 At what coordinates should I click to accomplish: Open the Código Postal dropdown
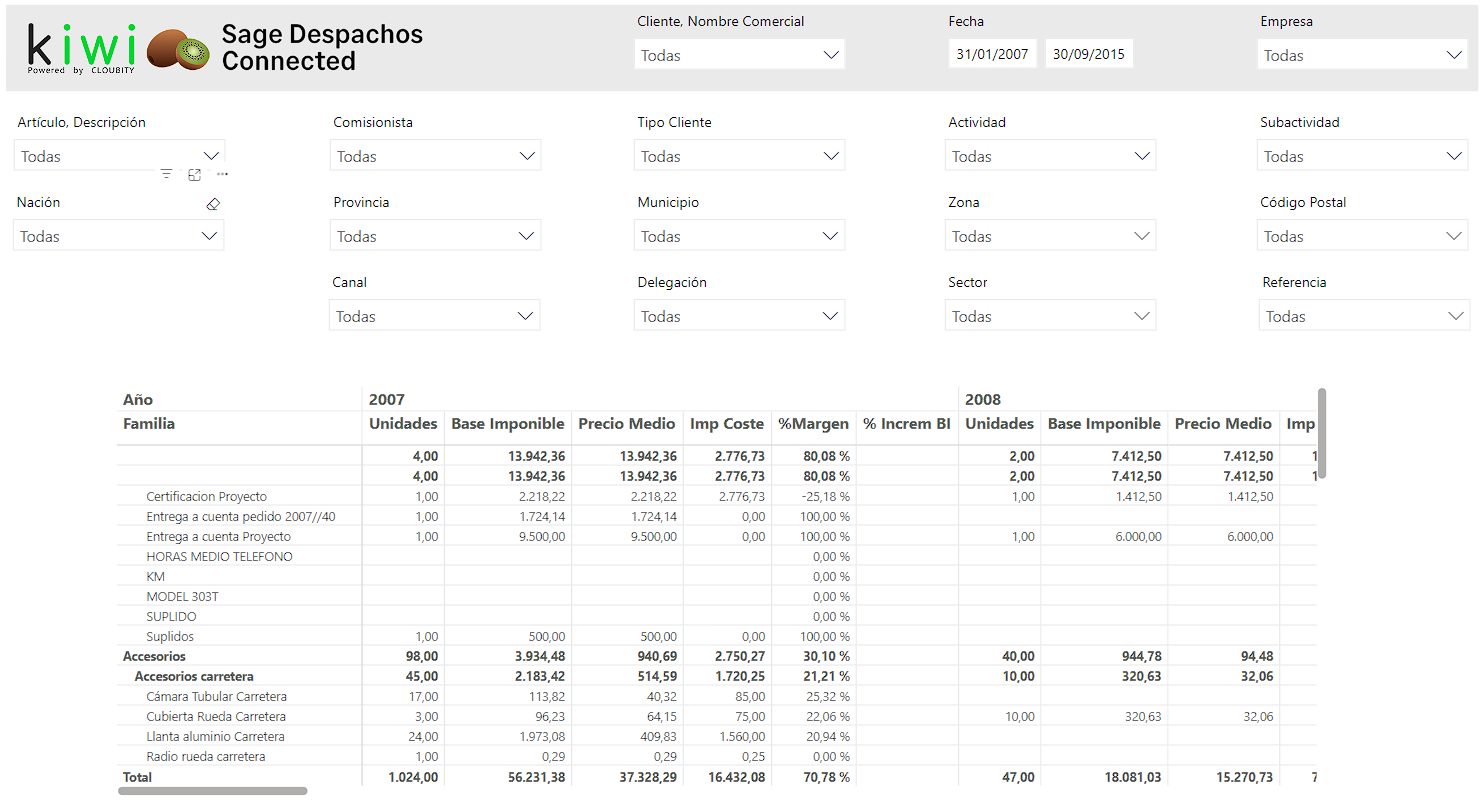(1362, 236)
